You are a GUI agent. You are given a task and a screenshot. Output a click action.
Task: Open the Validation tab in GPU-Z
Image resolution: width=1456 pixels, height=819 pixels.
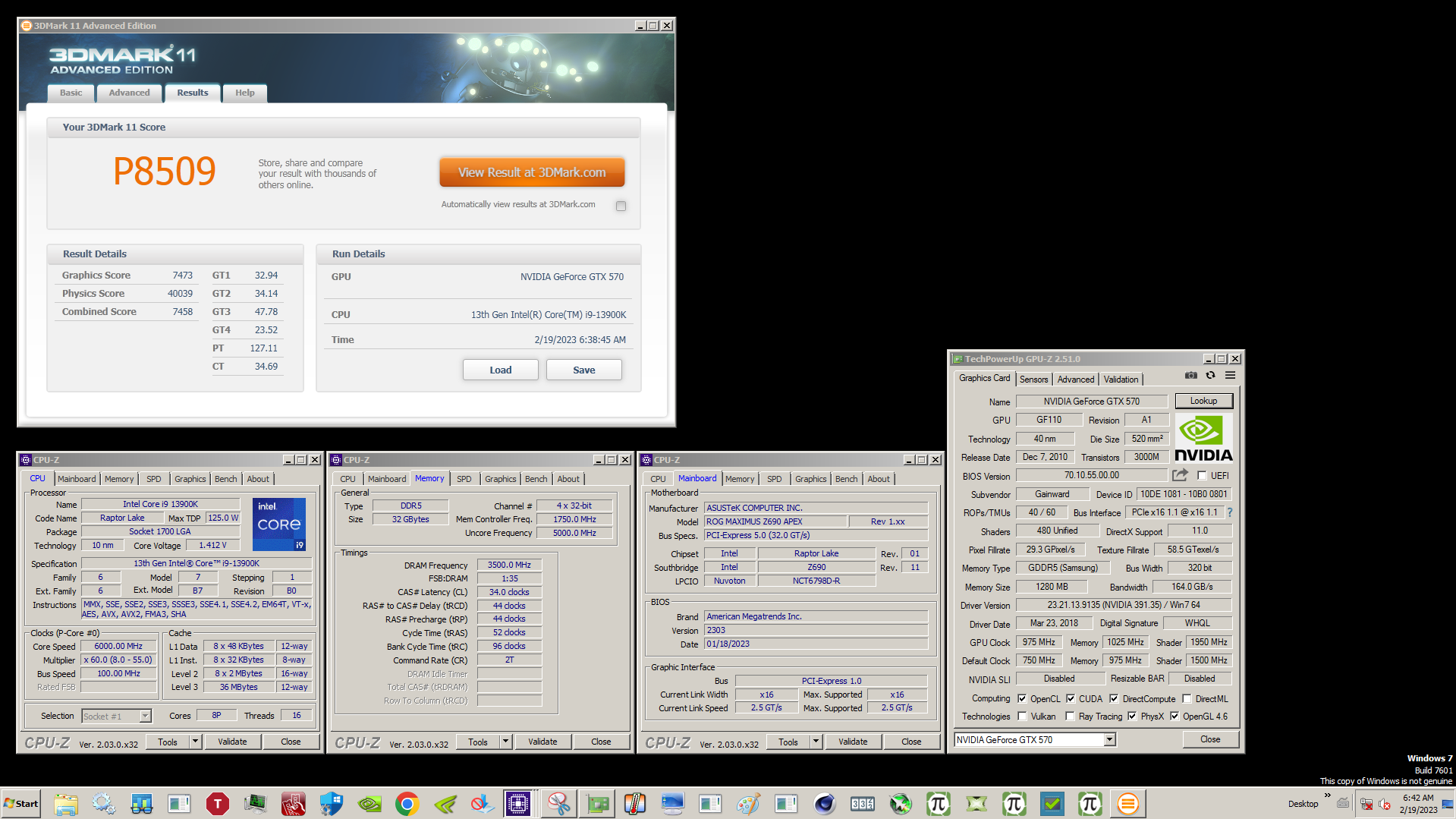(1121, 379)
